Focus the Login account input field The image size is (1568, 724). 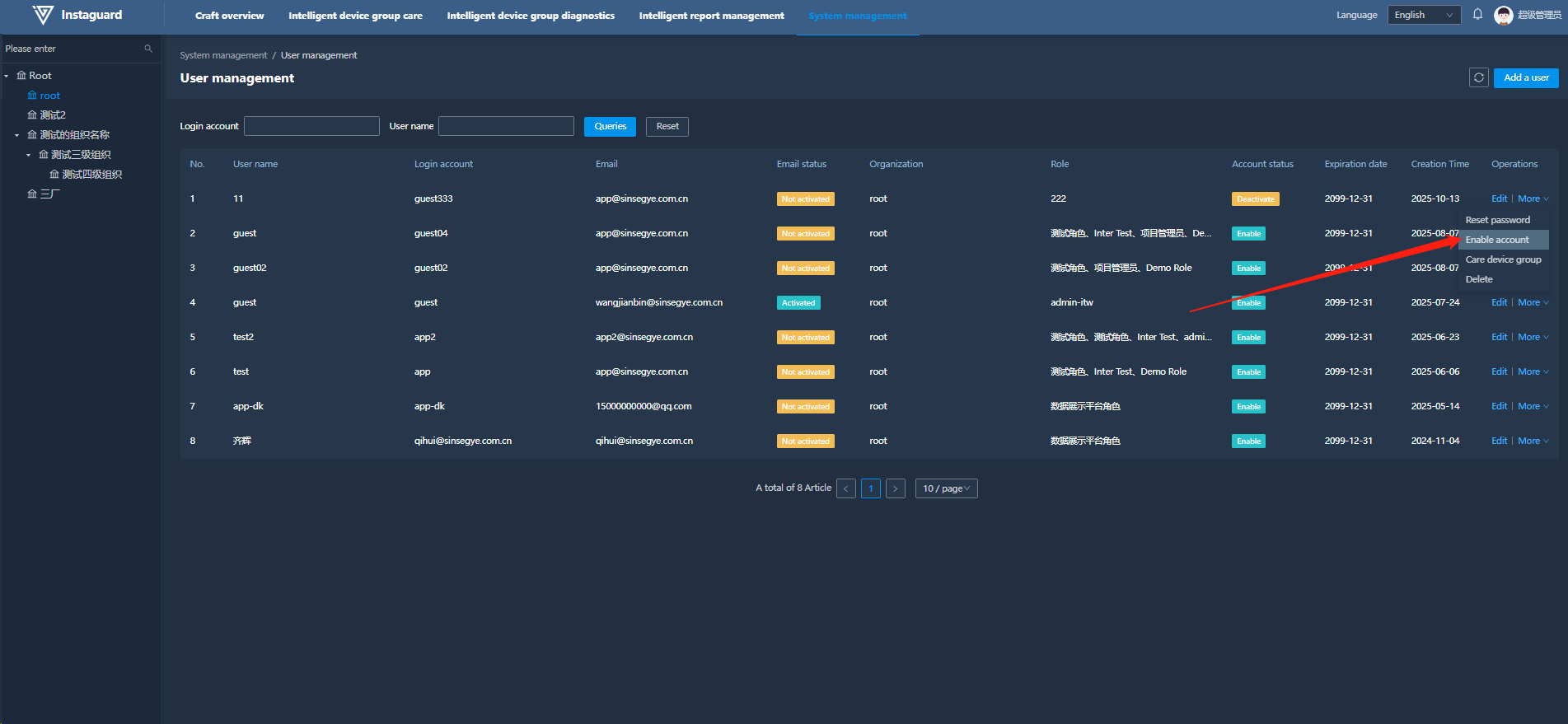[311, 126]
